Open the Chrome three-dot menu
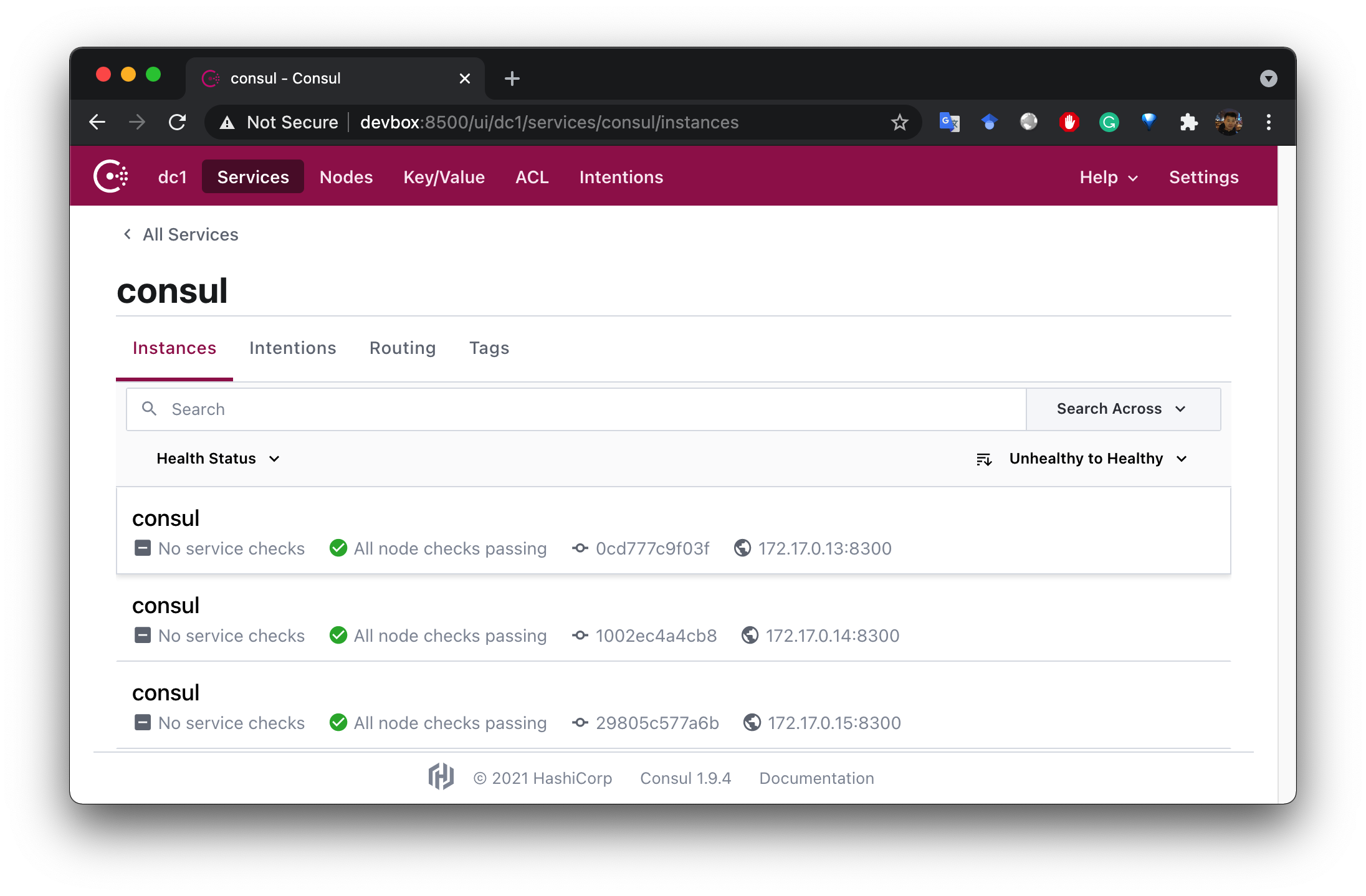Screen dimensions: 1366x896 (x=1268, y=122)
